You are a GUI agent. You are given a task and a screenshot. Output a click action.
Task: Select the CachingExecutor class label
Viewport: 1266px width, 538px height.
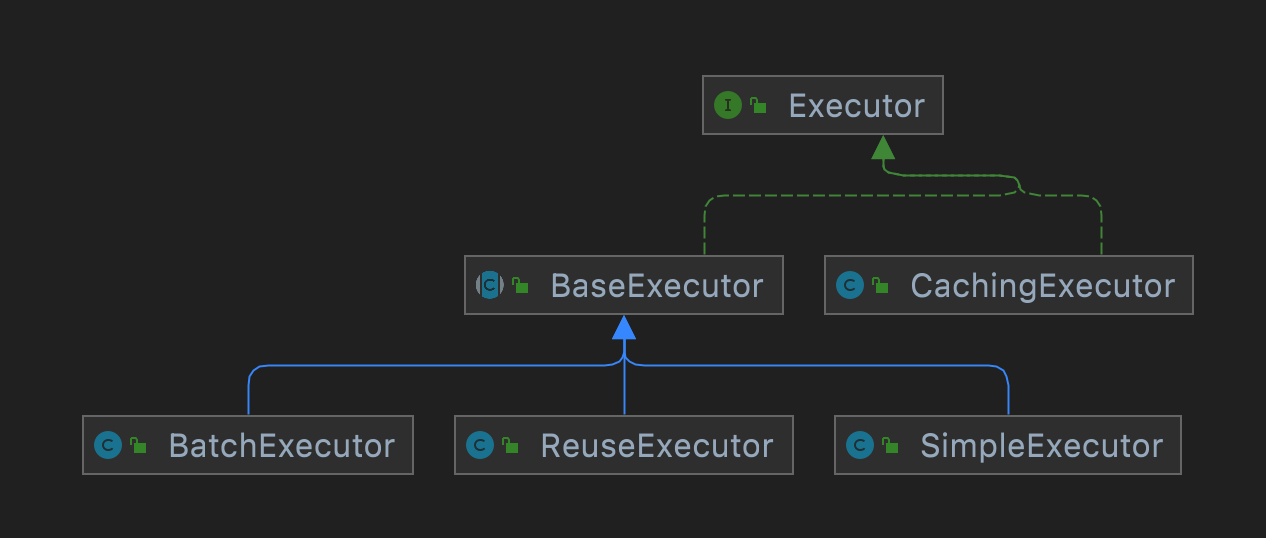[x=1042, y=286]
